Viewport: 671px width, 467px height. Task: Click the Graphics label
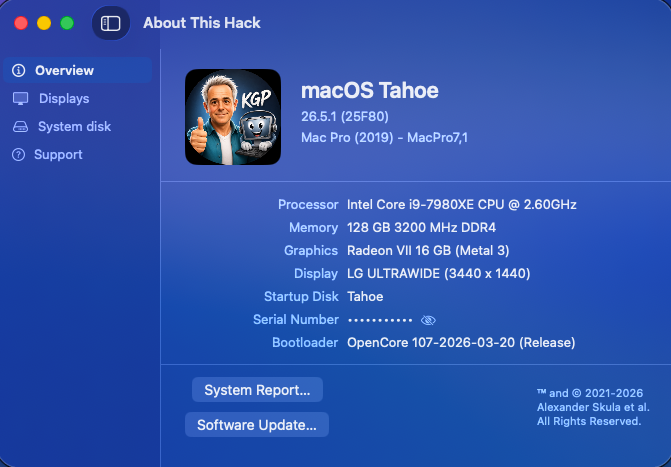coord(311,250)
